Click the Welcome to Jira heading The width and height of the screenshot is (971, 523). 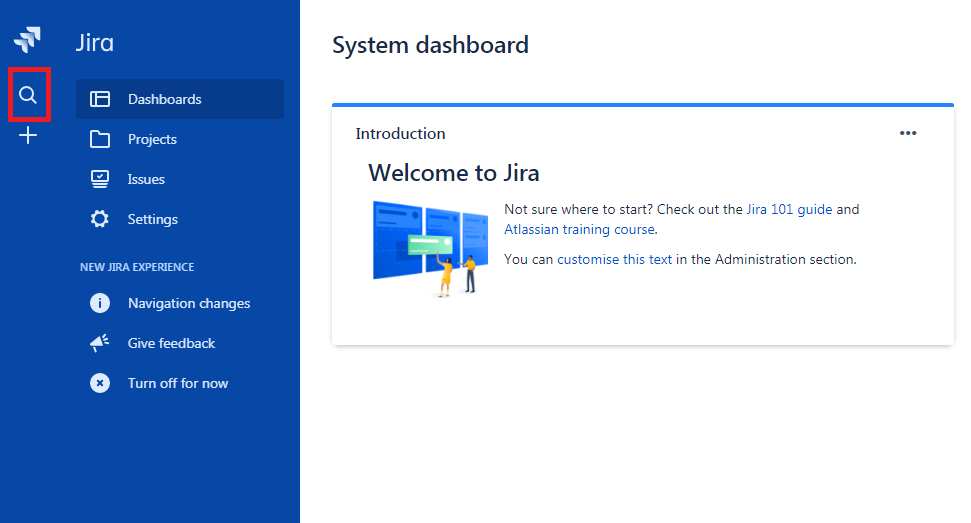pos(454,173)
